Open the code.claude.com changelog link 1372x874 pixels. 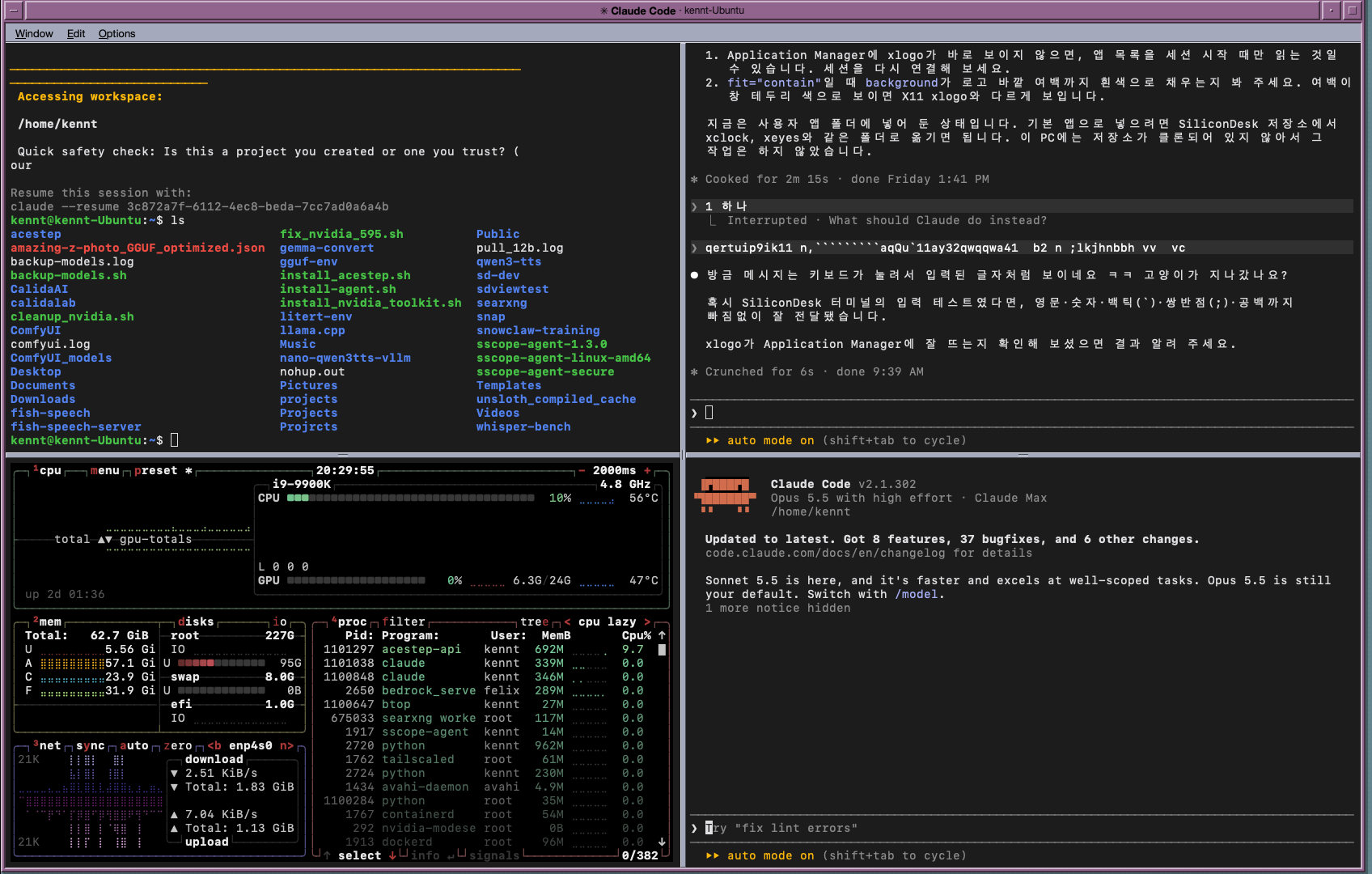(x=825, y=553)
